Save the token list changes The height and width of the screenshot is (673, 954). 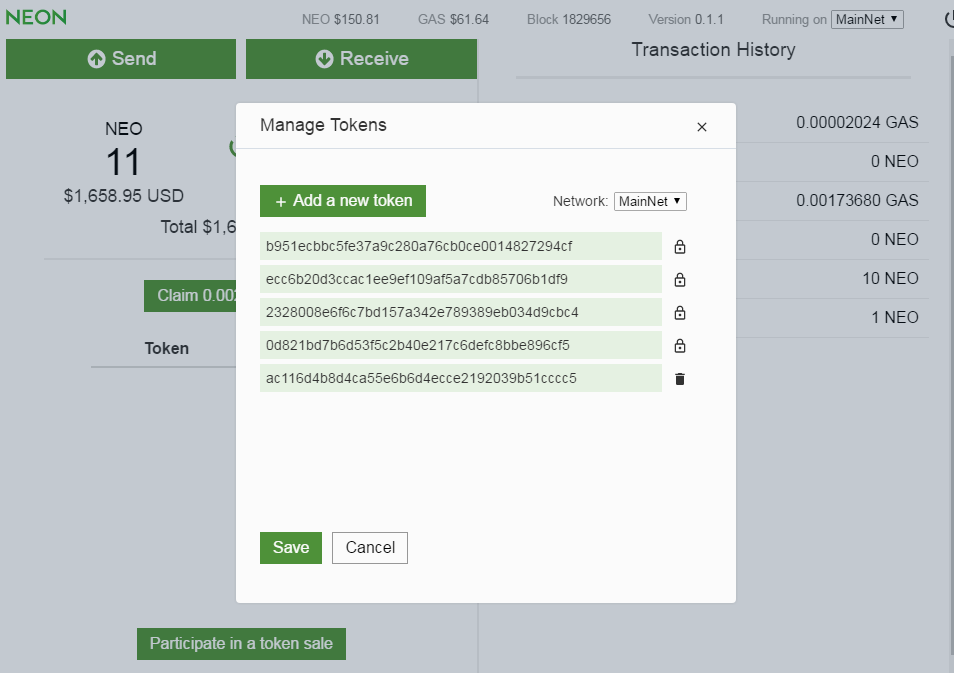tap(290, 547)
